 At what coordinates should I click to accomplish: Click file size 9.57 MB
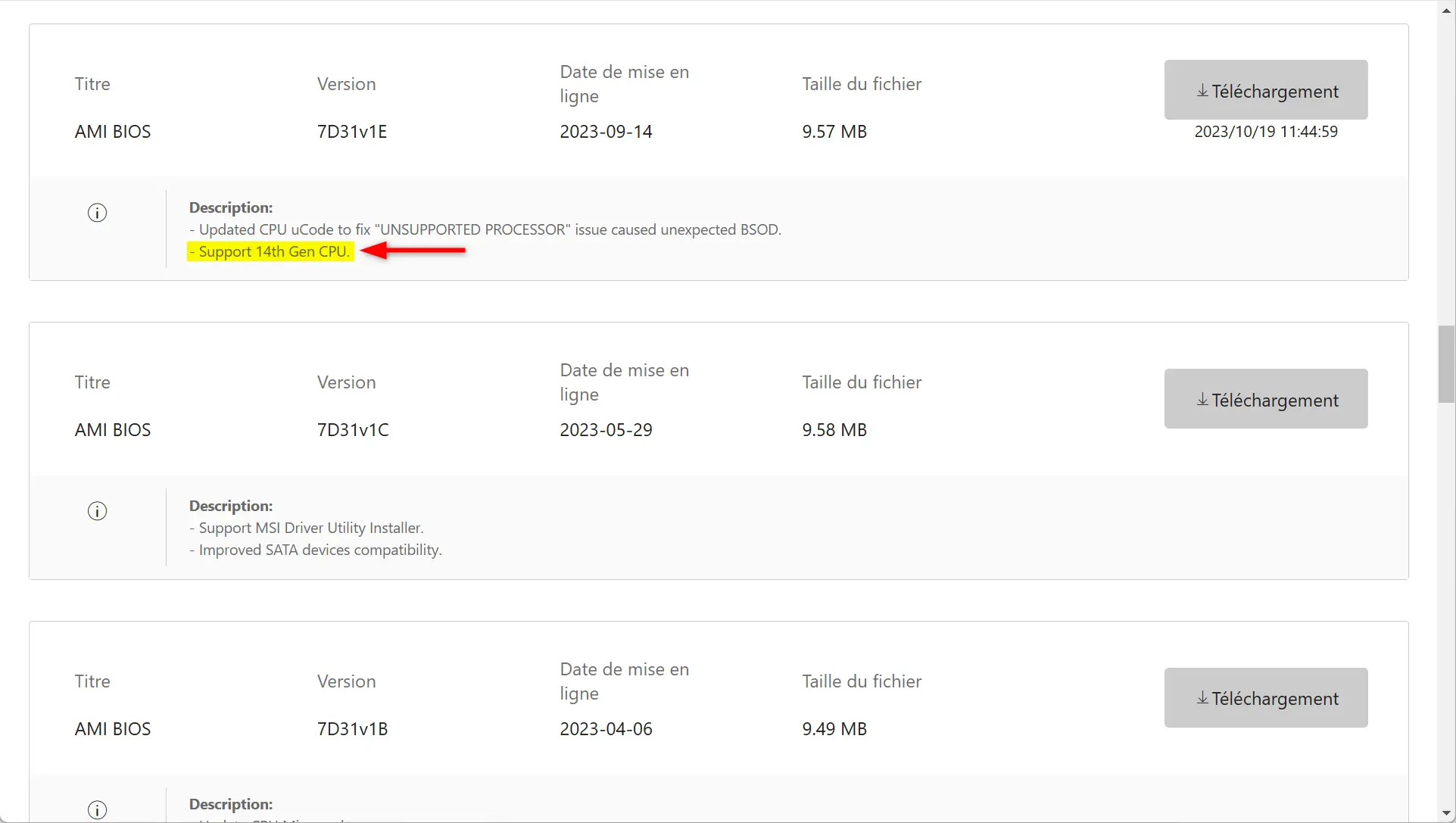click(834, 132)
